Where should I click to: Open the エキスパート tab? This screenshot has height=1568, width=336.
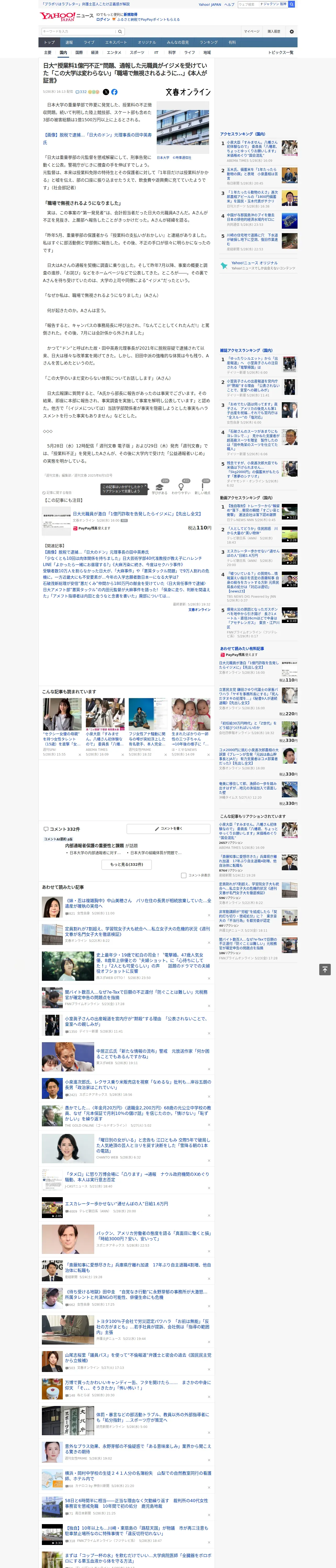tap(116, 43)
